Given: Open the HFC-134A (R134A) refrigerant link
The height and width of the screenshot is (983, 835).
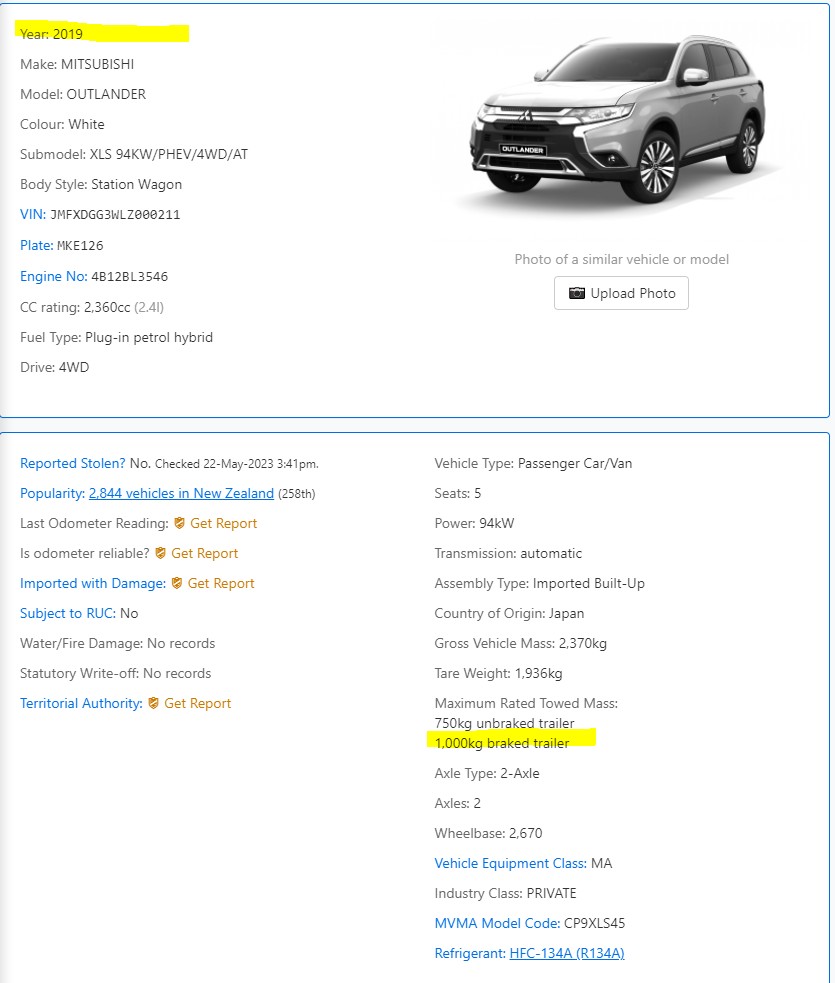Looking at the screenshot, I should [567, 953].
